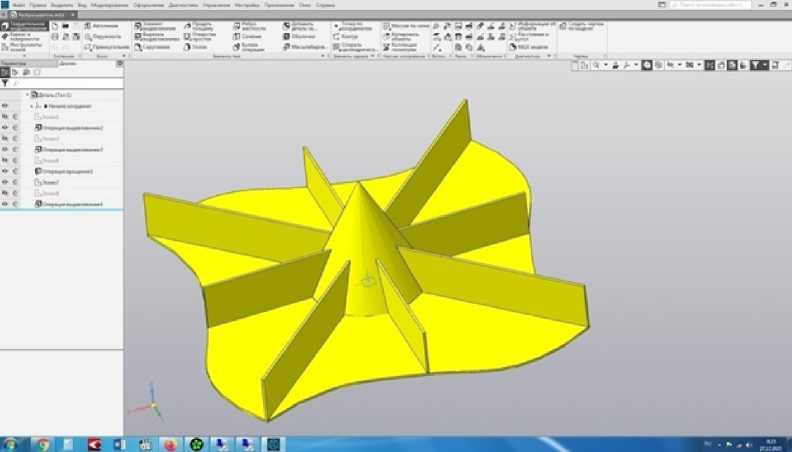Choose the Окружность circle tool
Image resolution: width=792 pixels, height=452 pixels.
pyautogui.click(x=103, y=36)
